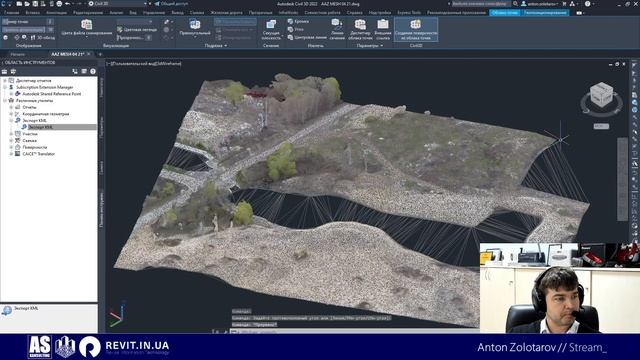The image size is (640, 360).
Task: Expand the Участки tree node
Action: (x=11, y=134)
